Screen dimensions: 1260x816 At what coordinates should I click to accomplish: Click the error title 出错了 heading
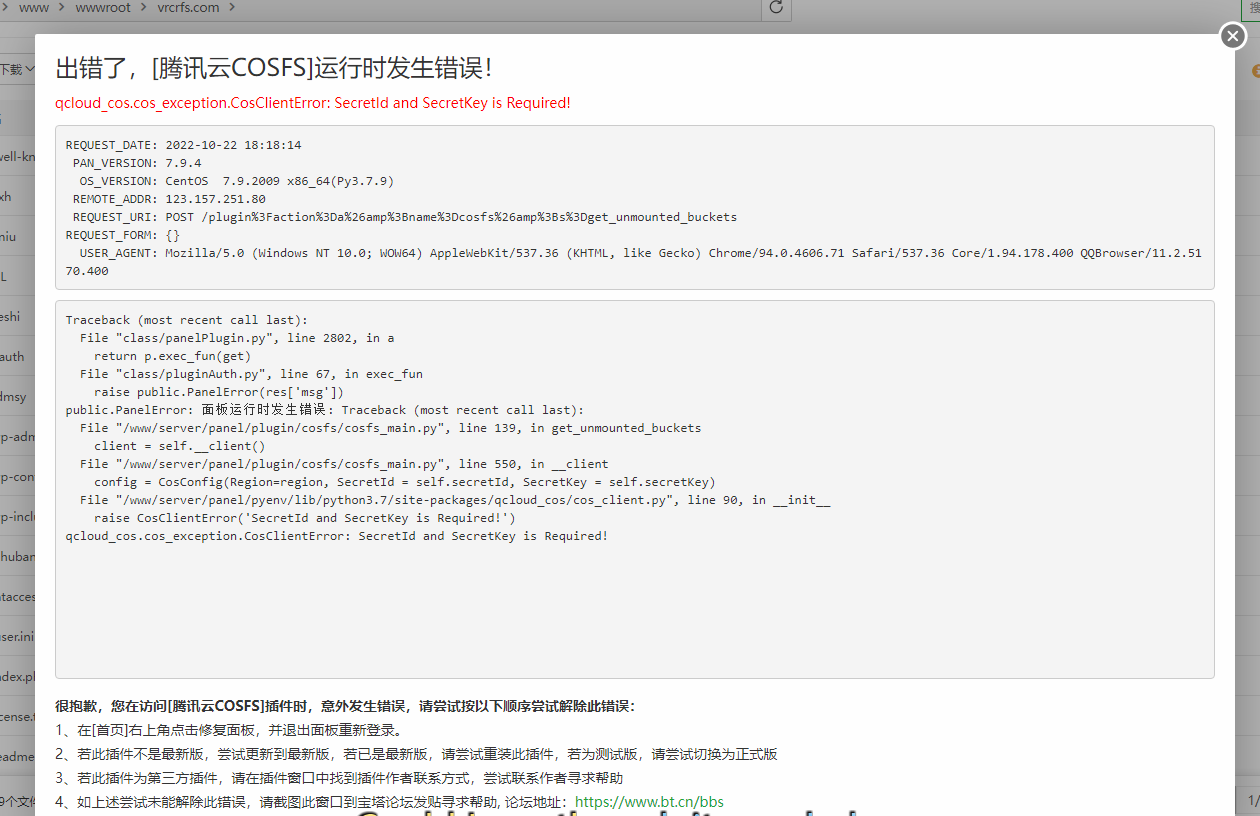tap(274, 68)
